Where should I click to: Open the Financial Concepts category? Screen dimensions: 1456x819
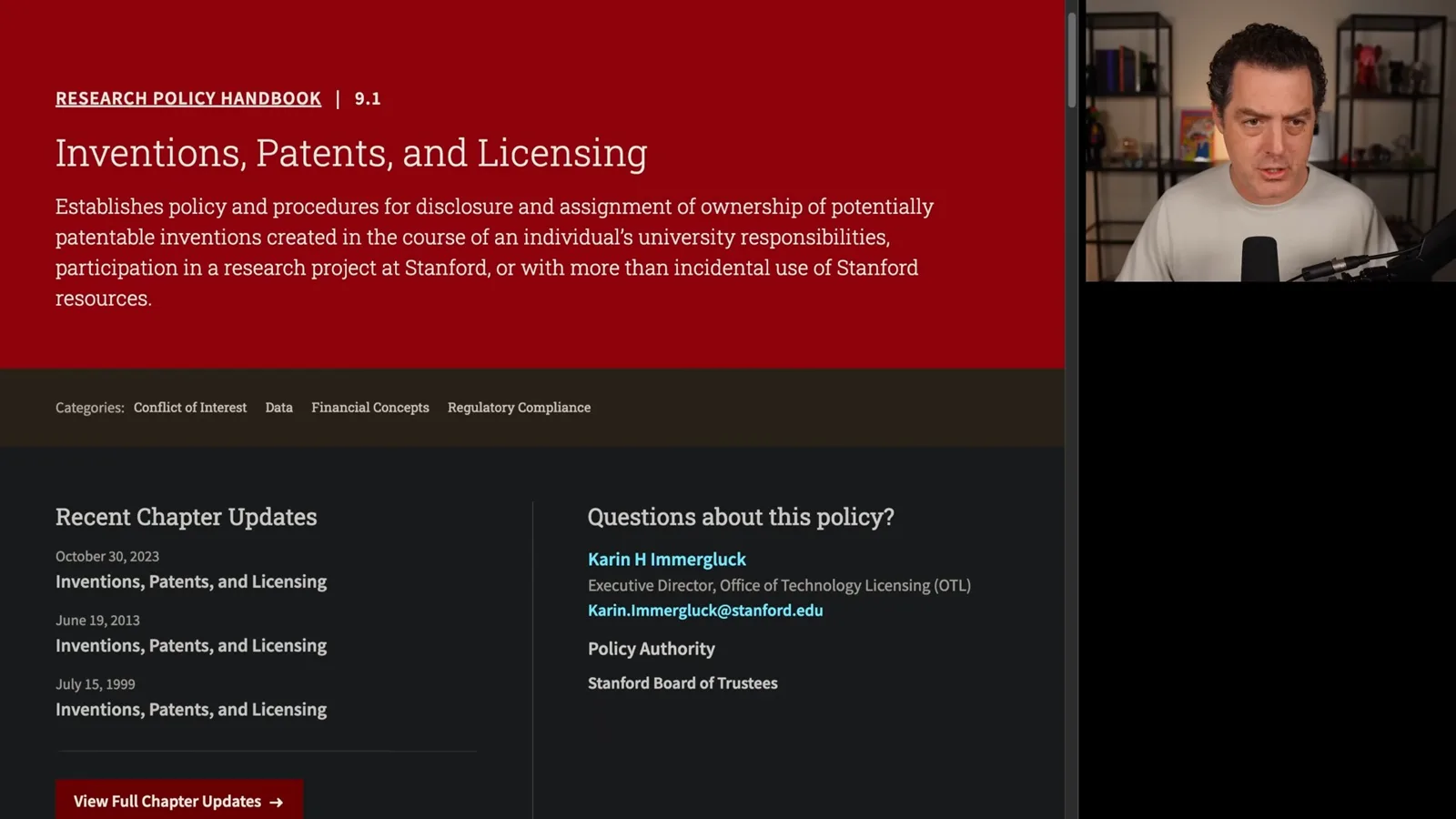tap(370, 408)
